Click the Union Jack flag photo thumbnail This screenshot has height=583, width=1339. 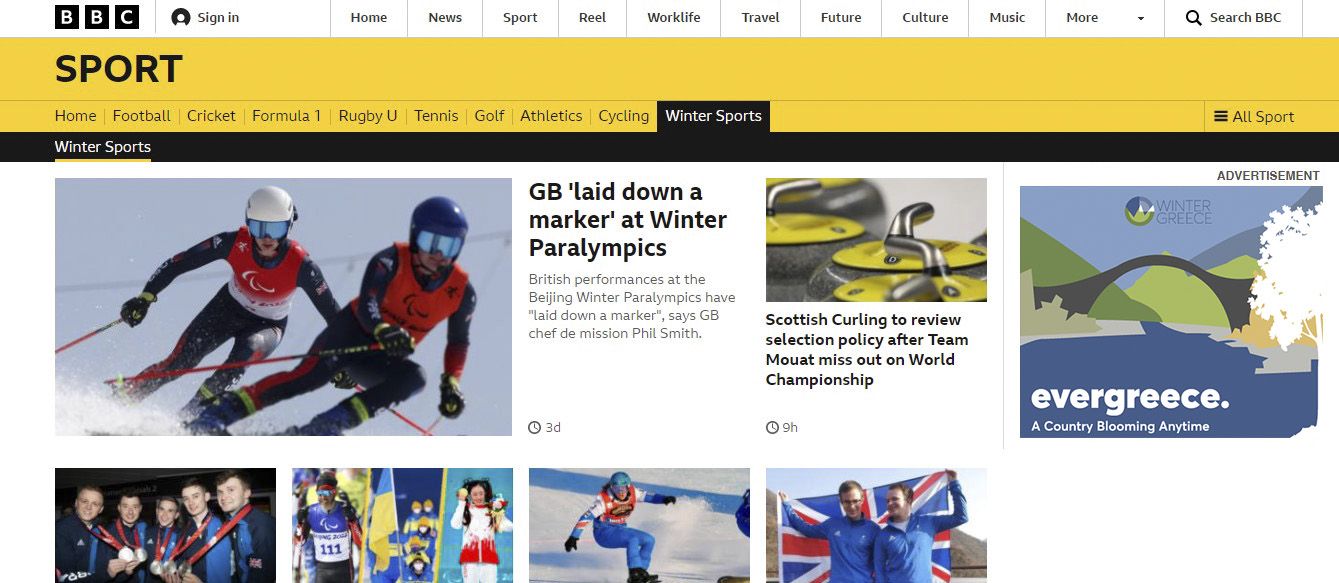click(x=876, y=525)
